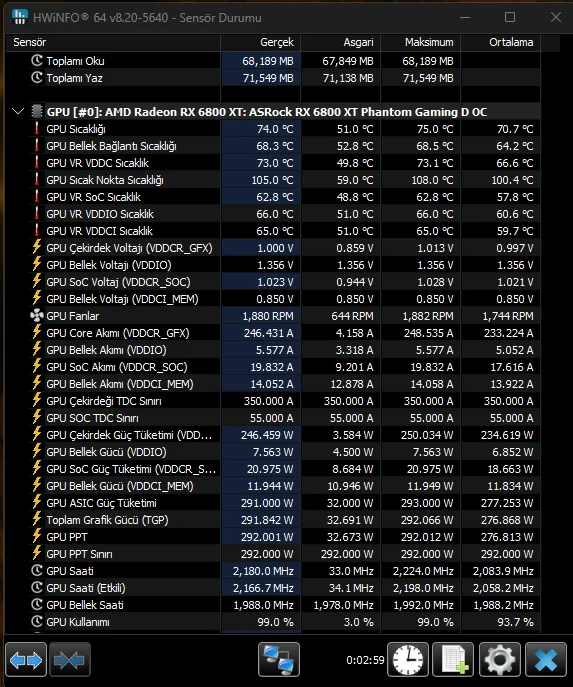Screen dimensions: 573x687
Task: Select the Toplam Grafik Gücü (TGP) row
Action: pos(273,520)
